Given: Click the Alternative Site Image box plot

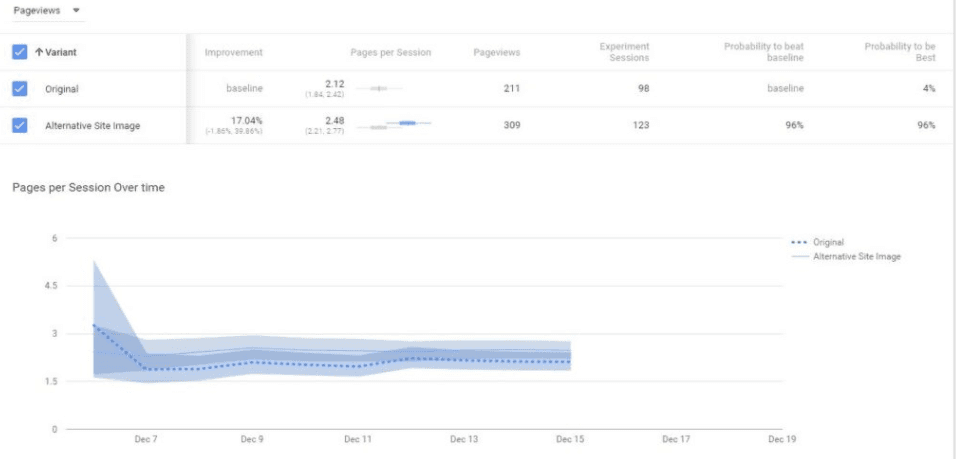Looking at the screenshot, I should coord(400,124).
